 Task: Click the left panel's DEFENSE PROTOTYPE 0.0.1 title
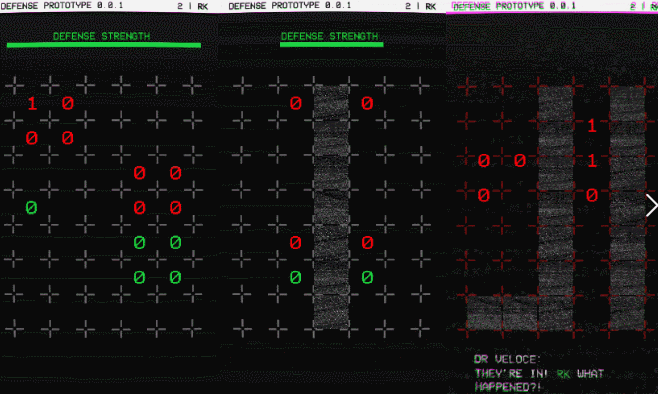point(62,6)
